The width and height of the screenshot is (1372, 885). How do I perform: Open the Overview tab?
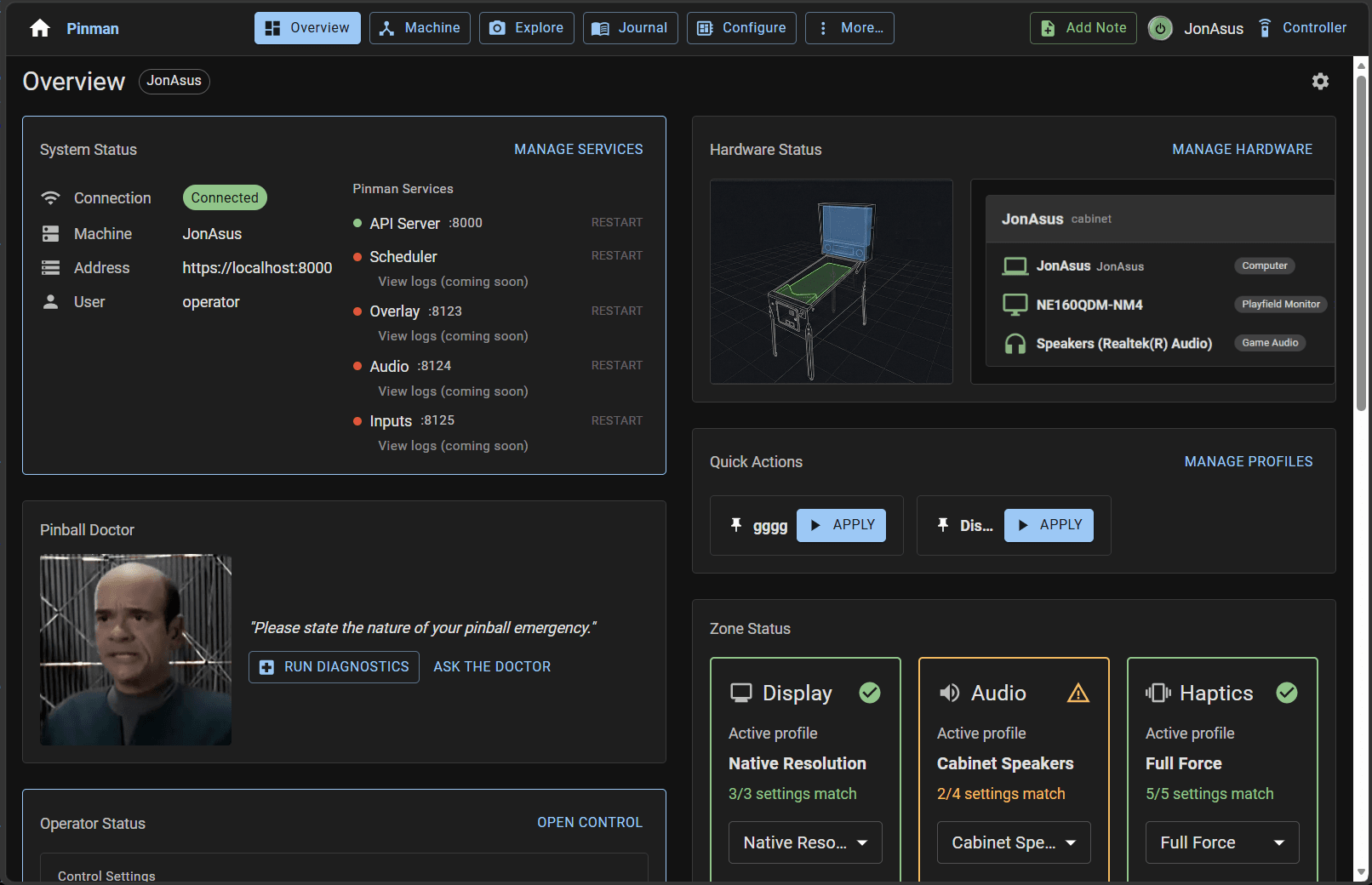[x=307, y=28]
